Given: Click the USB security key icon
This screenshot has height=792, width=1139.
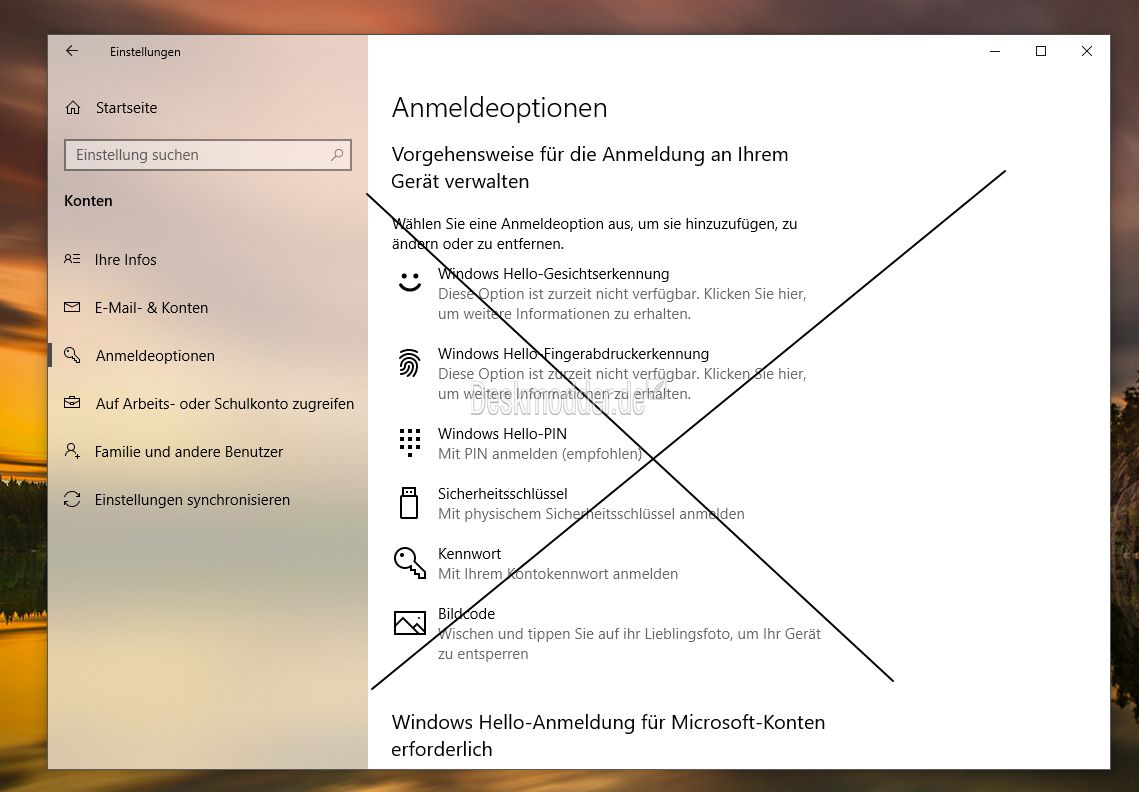Looking at the screenshot, I should pos(410,503).
